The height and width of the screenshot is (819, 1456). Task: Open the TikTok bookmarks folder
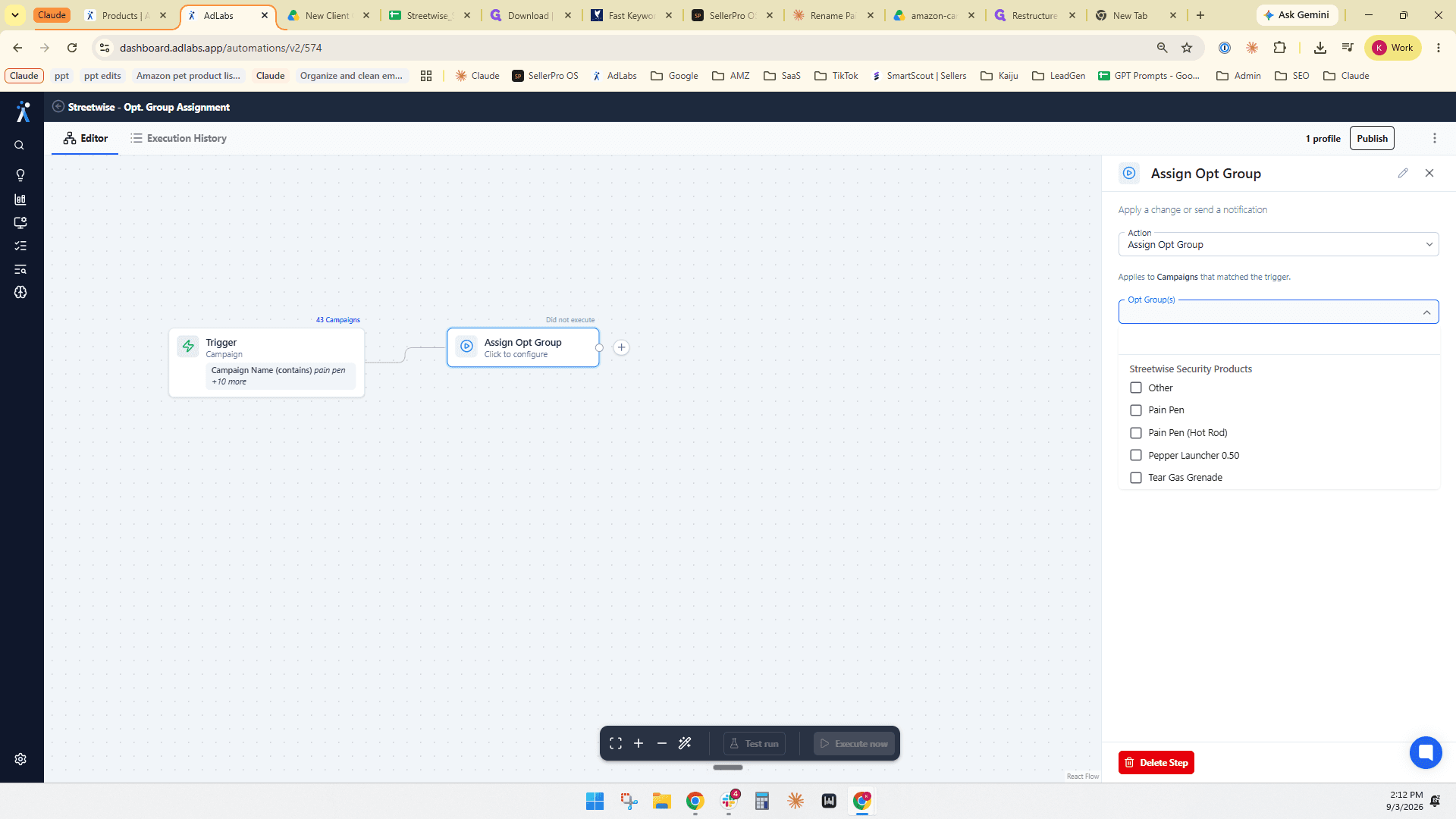coord(836,76)
